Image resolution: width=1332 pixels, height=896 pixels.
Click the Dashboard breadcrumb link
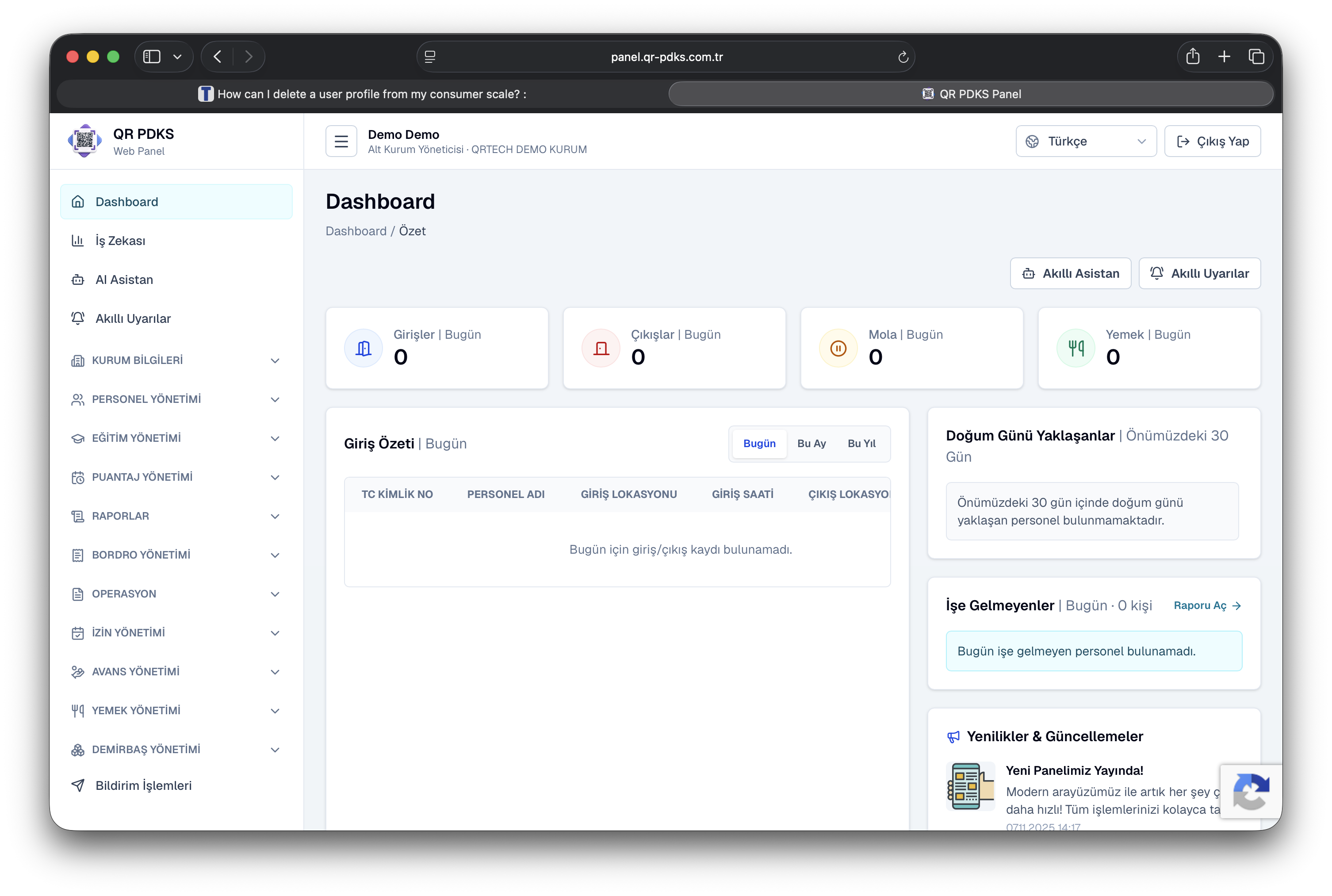coord(356,231)
